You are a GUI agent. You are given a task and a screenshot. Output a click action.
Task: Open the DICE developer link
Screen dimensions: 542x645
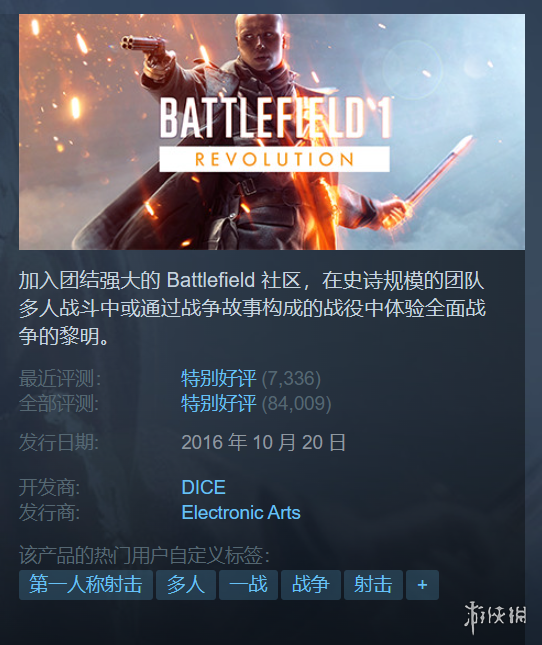click(x=204, y=487)
